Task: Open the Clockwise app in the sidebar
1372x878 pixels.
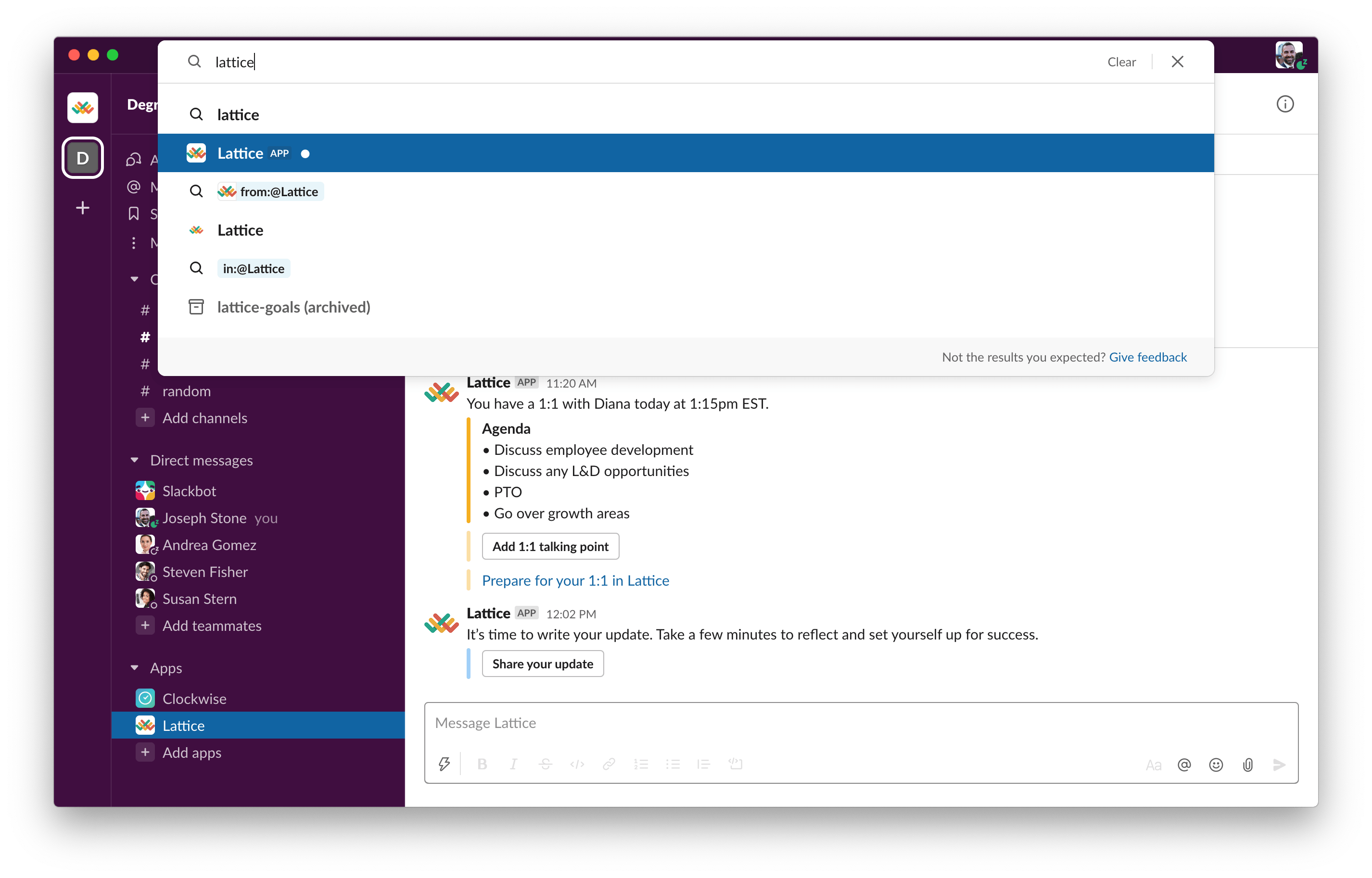Action: (194, 698)
